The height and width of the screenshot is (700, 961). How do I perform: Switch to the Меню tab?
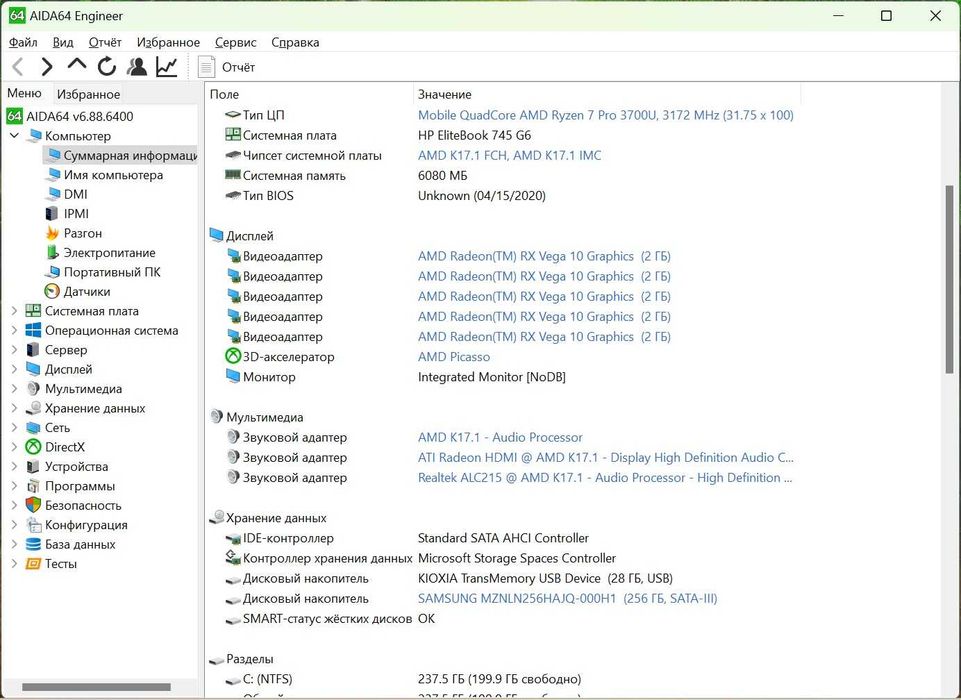tap(25, 93)
